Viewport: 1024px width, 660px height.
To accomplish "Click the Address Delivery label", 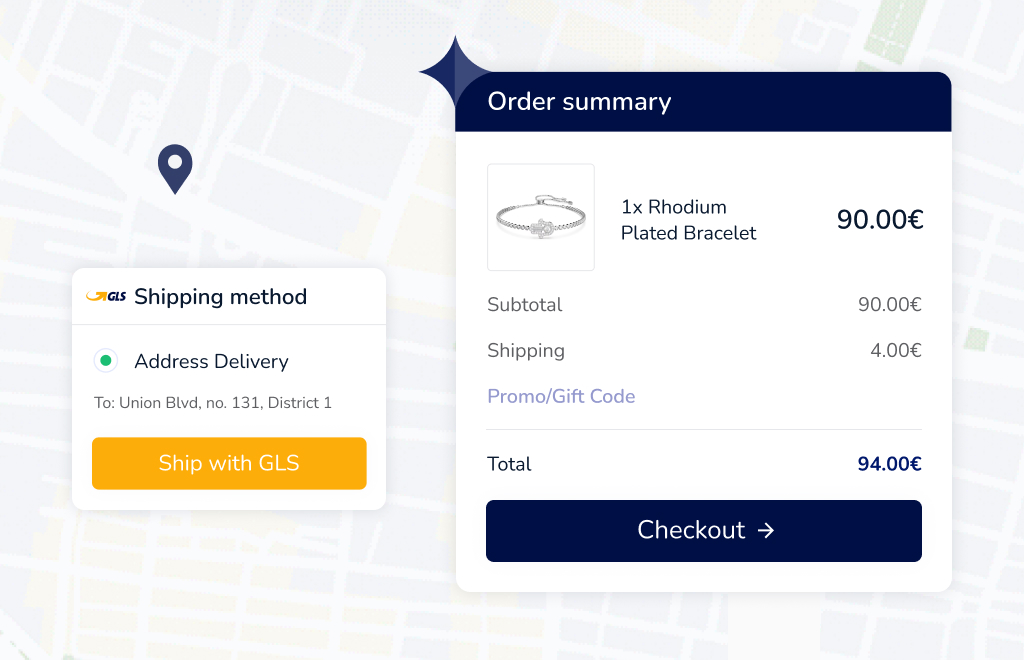I will click(x=211, y=361).
